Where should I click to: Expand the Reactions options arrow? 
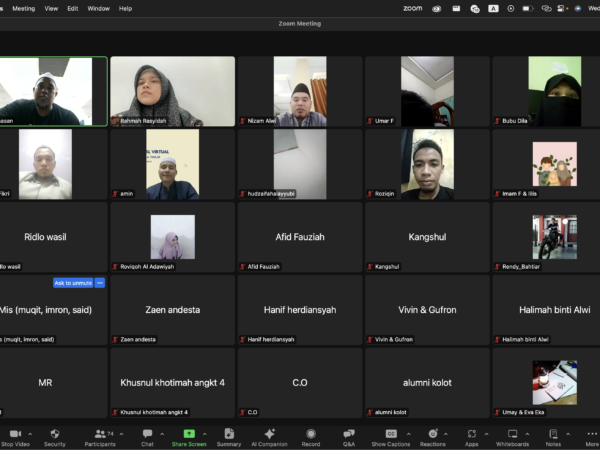tap(445, 434)
